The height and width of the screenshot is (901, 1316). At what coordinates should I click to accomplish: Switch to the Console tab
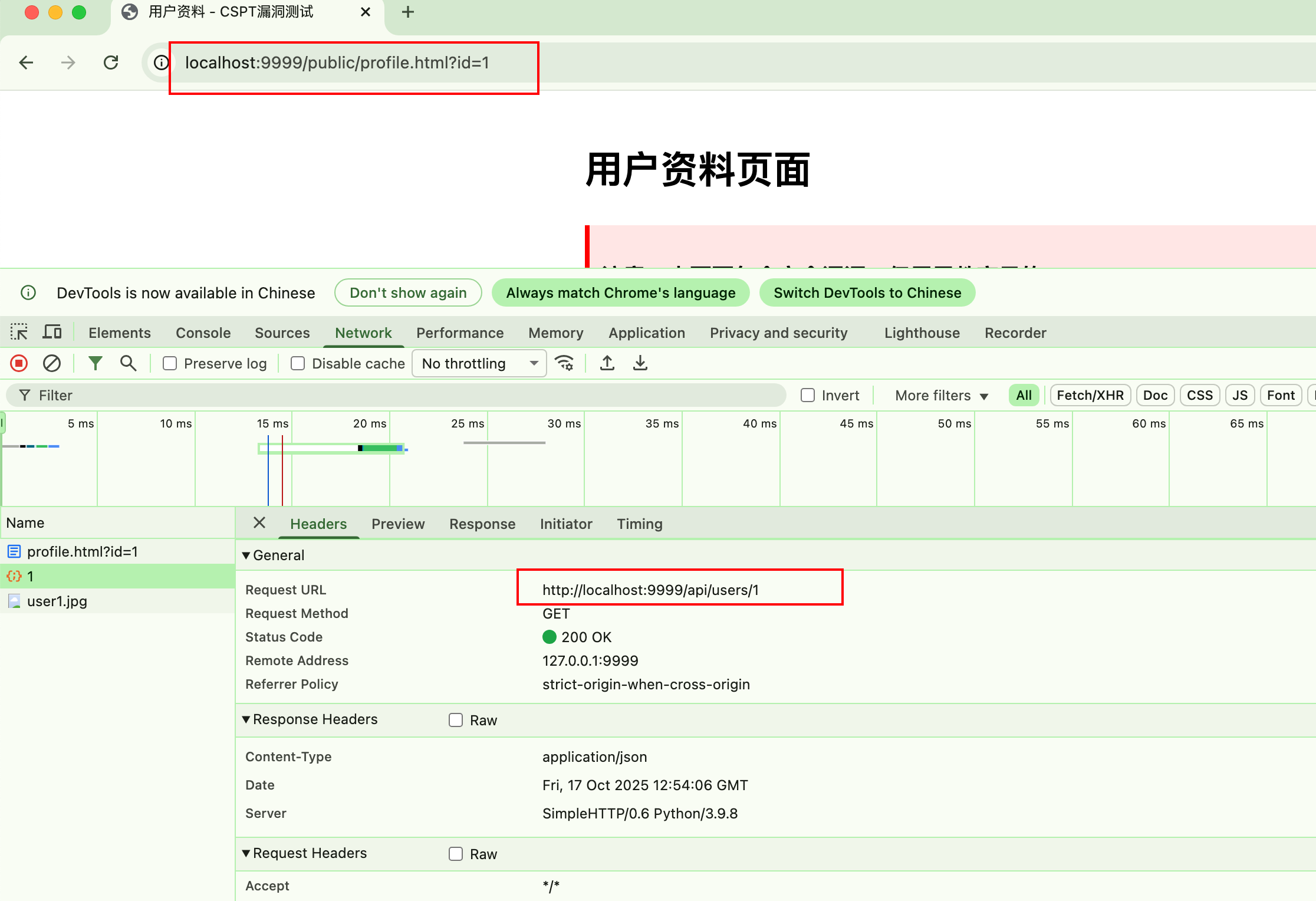tap(203, 333)
